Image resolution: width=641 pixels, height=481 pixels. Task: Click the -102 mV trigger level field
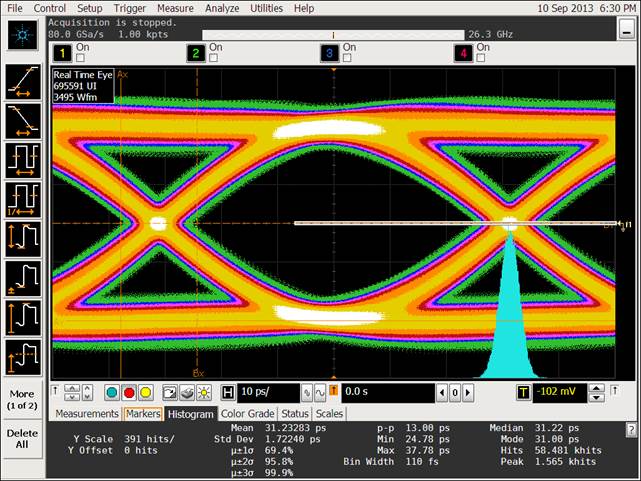click(559, 393)
